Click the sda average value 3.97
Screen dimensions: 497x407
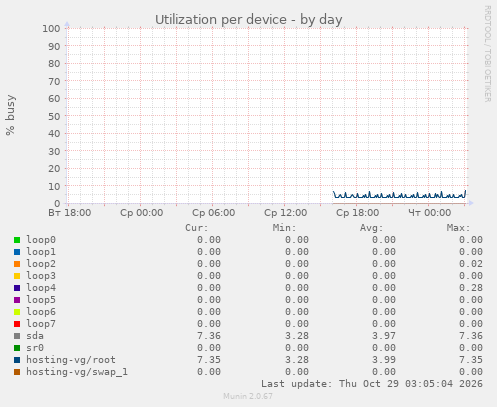(x=384, y=336)
